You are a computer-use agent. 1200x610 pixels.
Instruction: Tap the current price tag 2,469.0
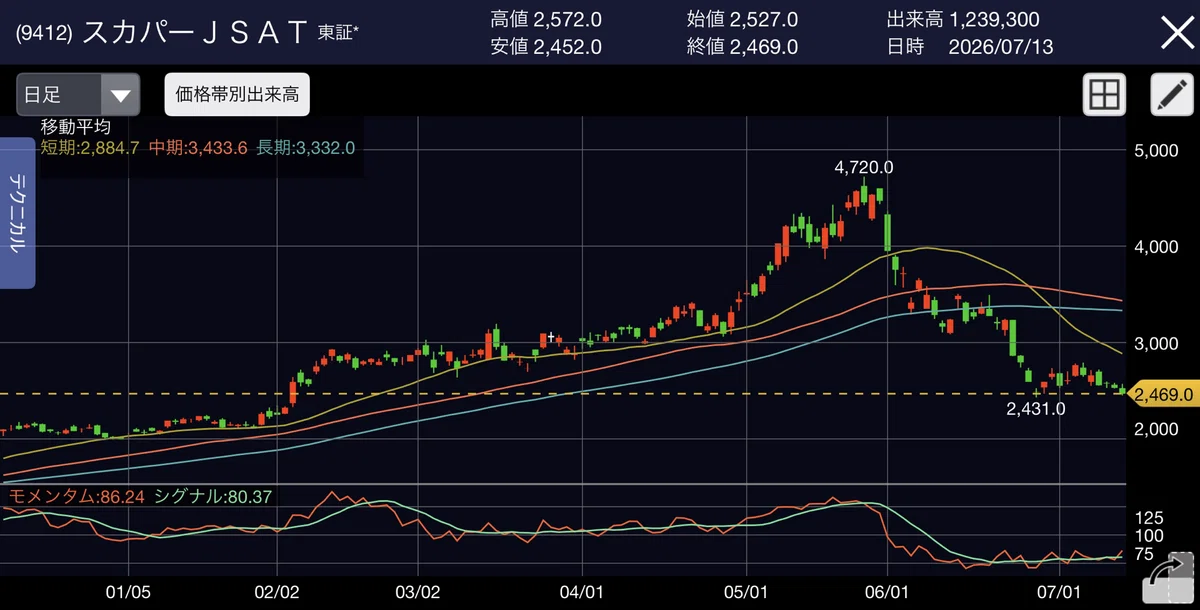point(1162,395)
